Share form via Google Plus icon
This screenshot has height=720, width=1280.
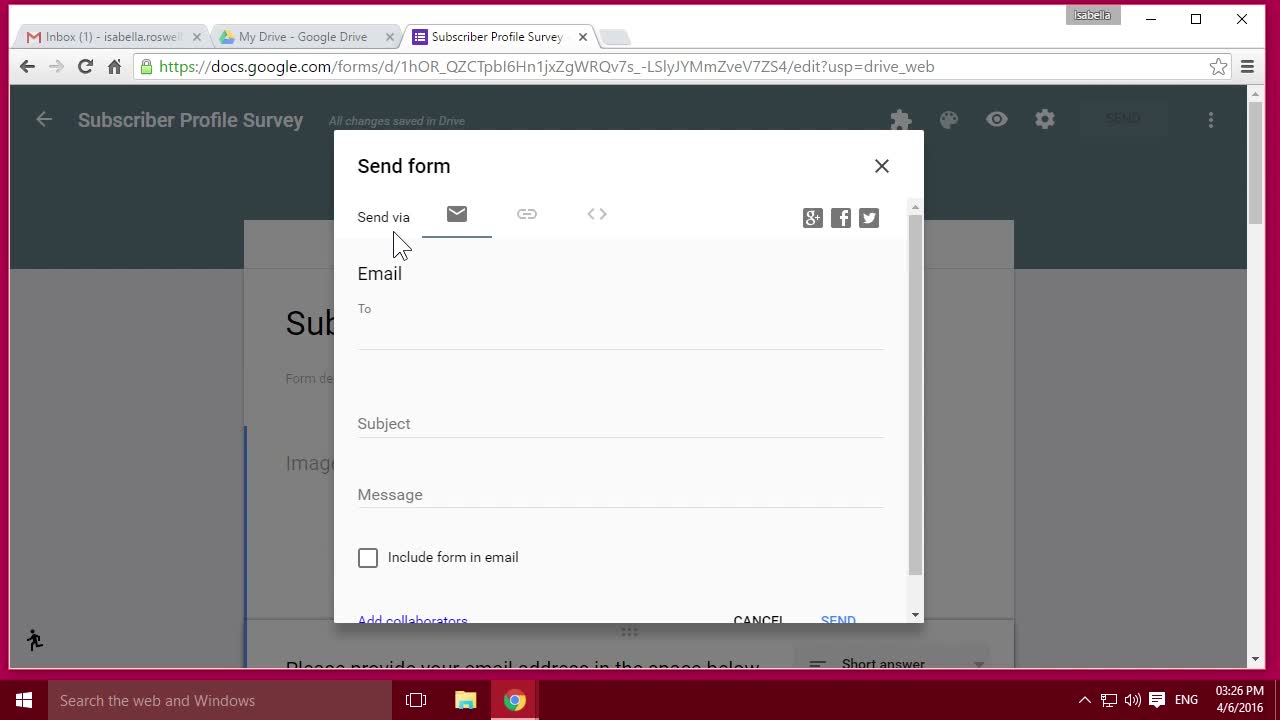click(813, 218)
